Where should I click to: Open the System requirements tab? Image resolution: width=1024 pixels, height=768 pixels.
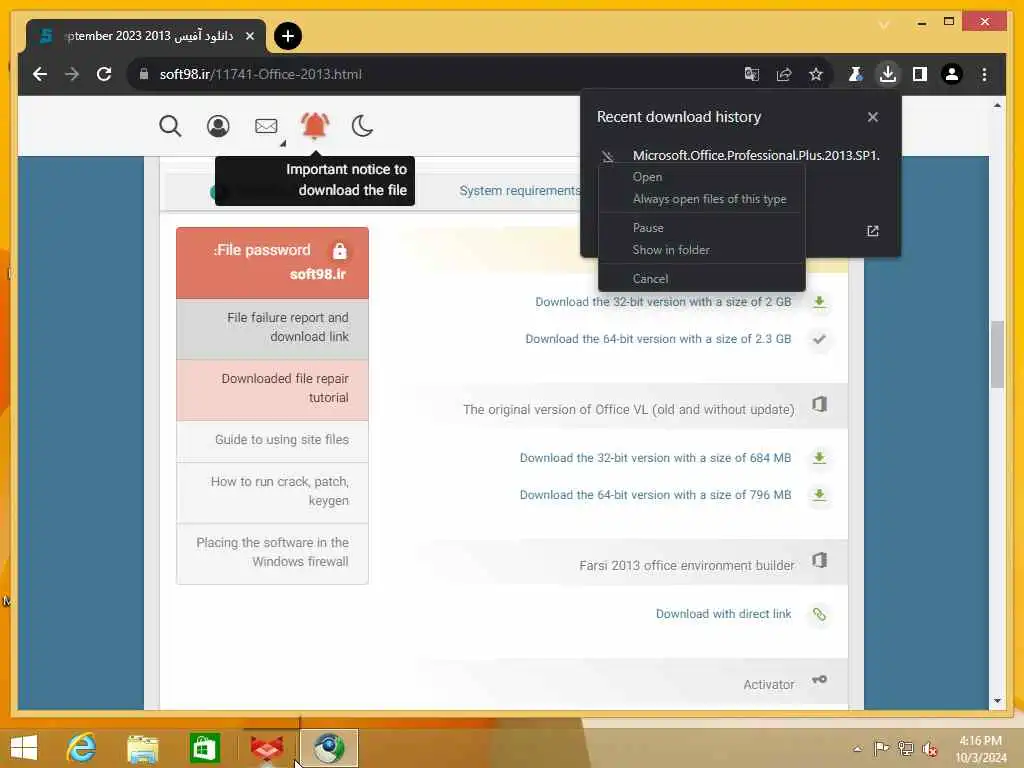pos(520,191)
